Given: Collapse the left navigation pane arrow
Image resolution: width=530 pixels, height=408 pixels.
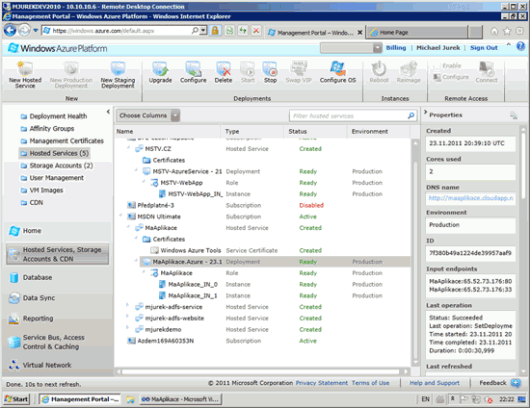Looking at the screenshot, I should pyautogui.click(x=108, y=112).
